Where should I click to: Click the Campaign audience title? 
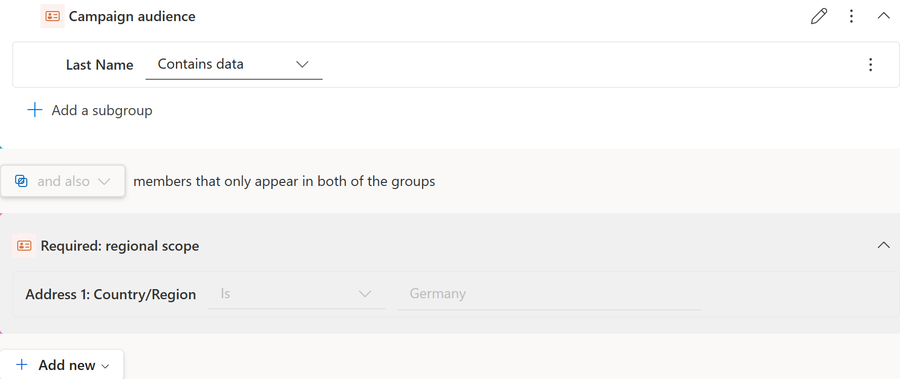[132, 17]
